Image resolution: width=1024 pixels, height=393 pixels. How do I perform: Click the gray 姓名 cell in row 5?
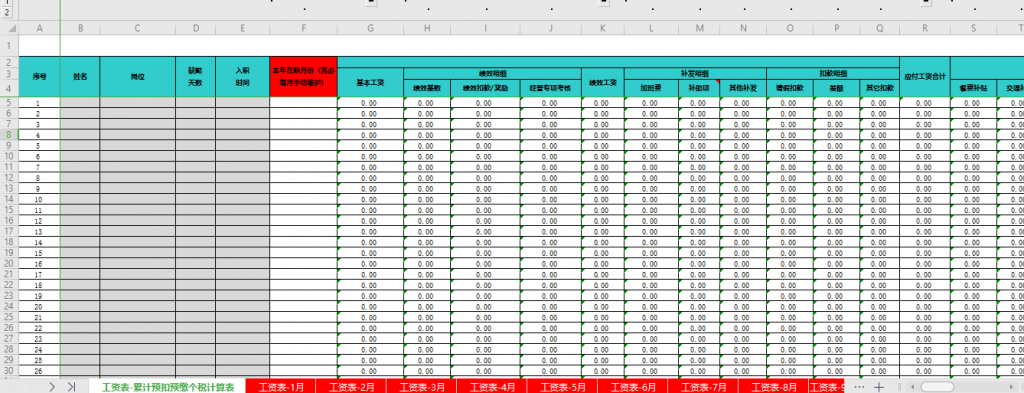tap(80, 103)
